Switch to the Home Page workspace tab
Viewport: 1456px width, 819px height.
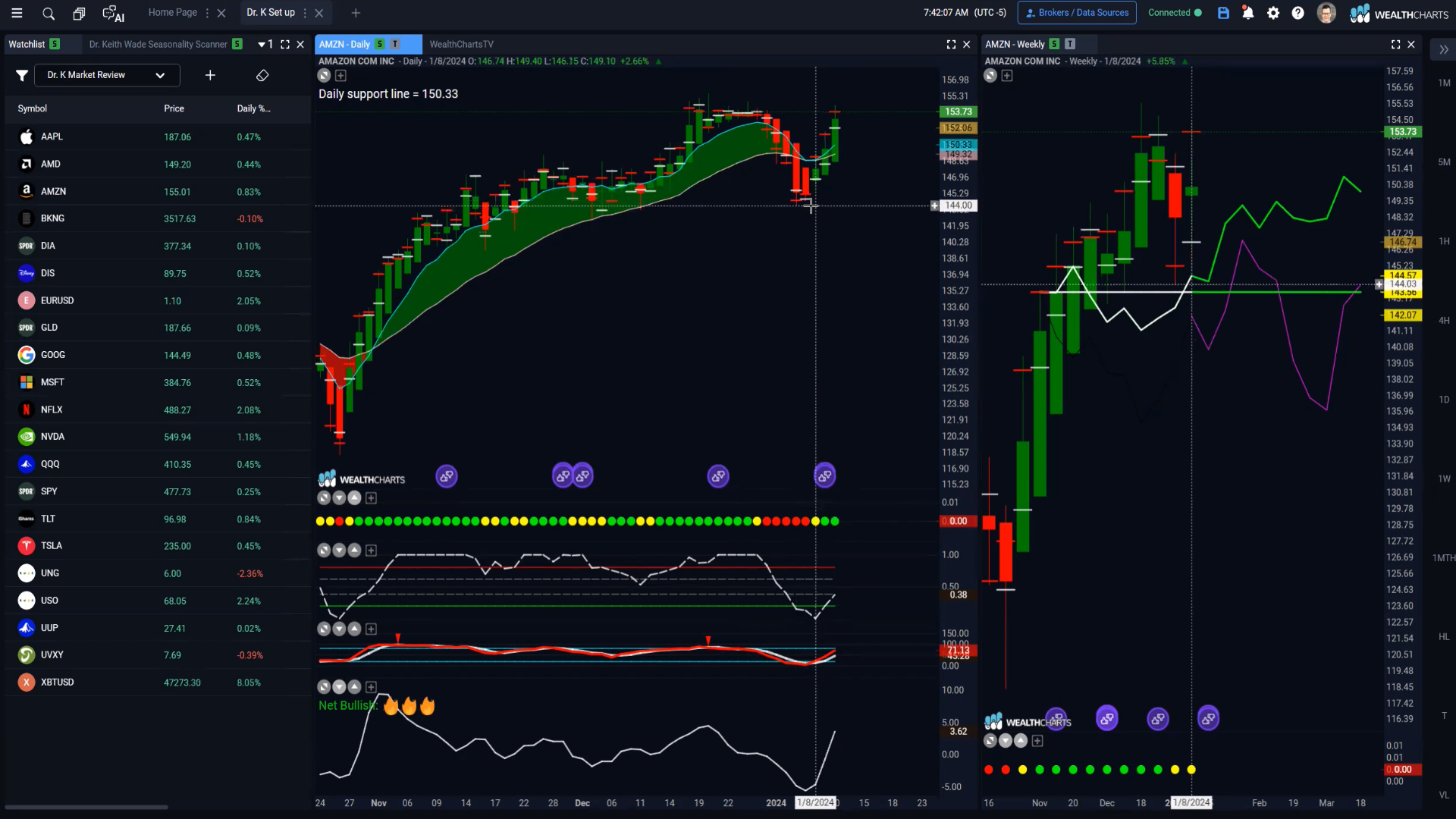172,12
